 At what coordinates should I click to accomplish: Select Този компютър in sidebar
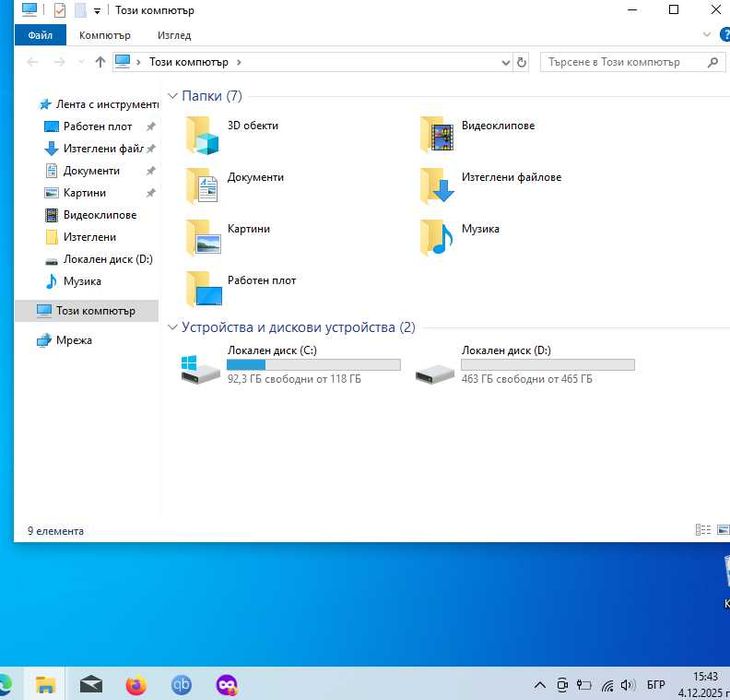tap(87, 310)
